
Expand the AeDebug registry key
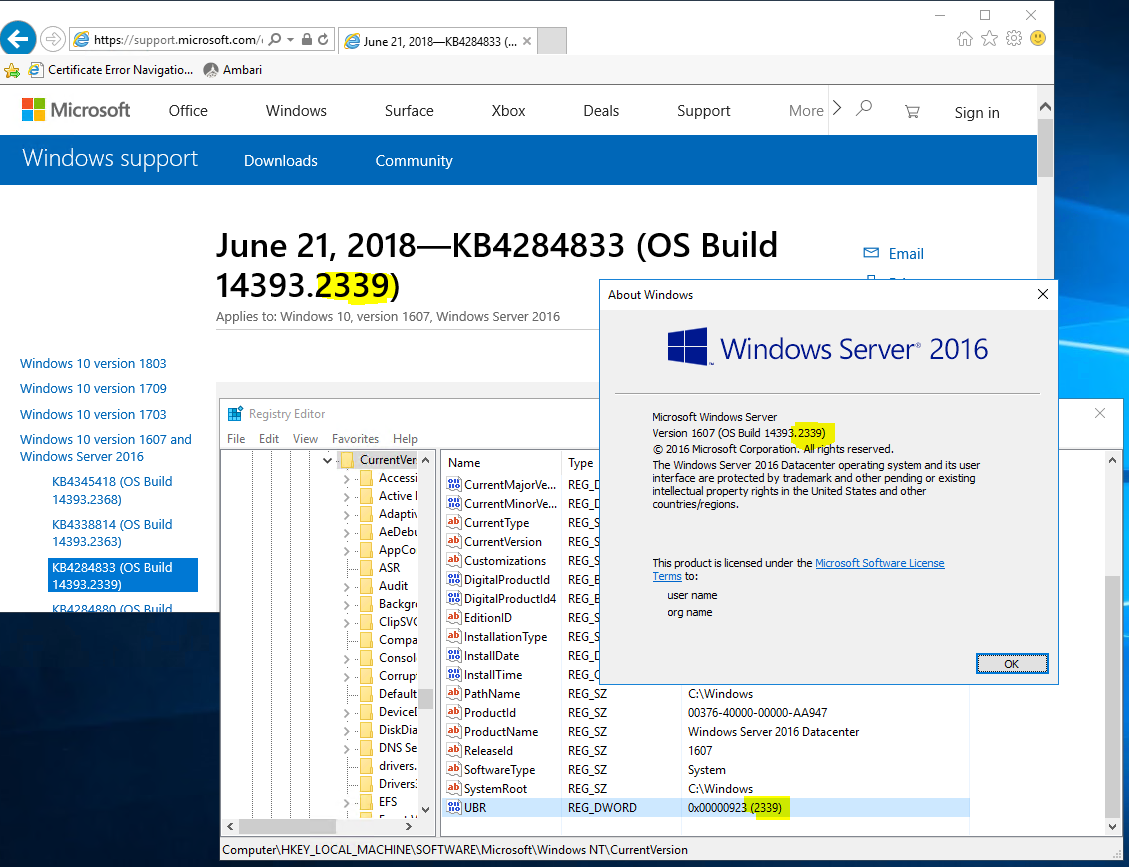click(x=346, y=533)
